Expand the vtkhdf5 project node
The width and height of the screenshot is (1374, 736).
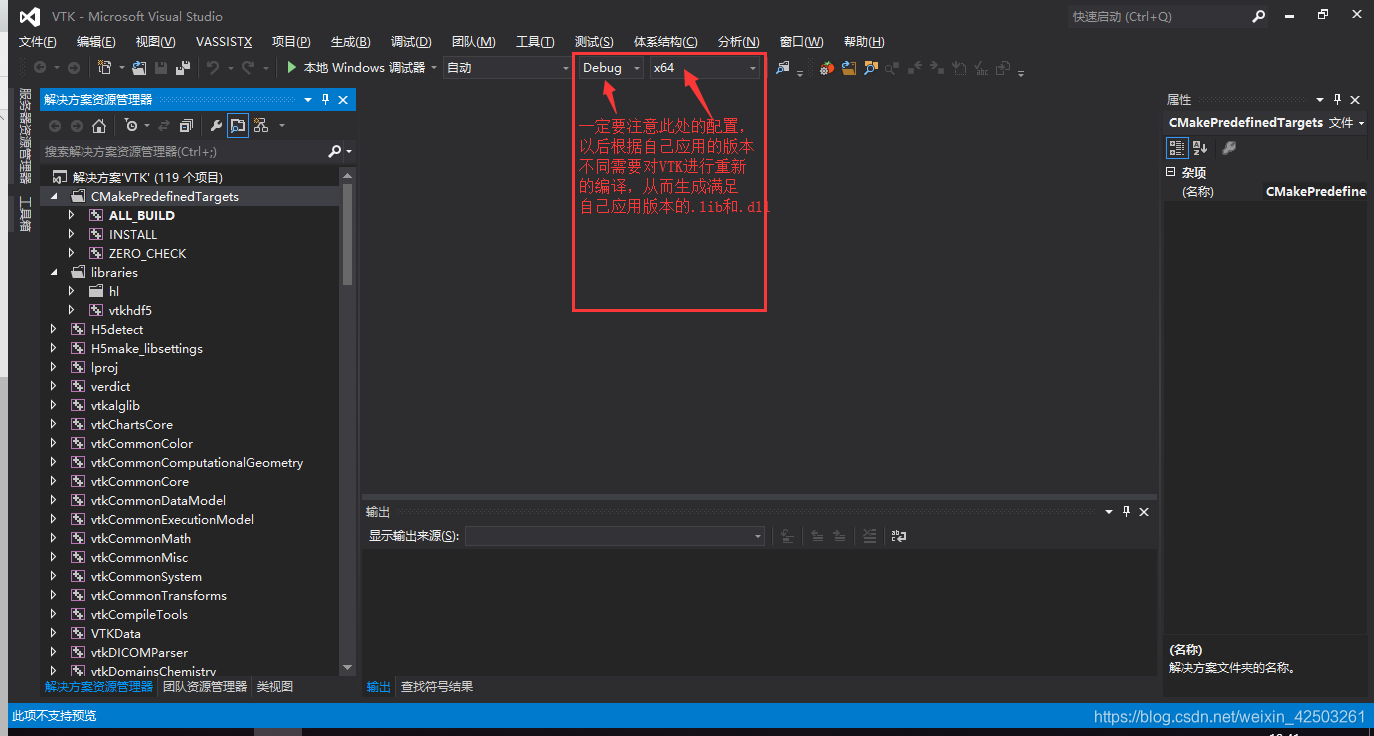(71, 311)
